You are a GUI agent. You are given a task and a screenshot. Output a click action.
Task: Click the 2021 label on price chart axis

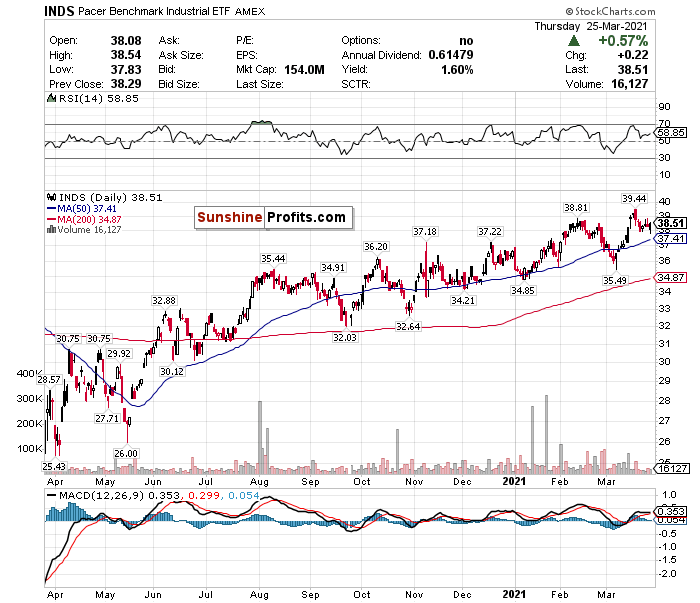(x=514, y=481)
